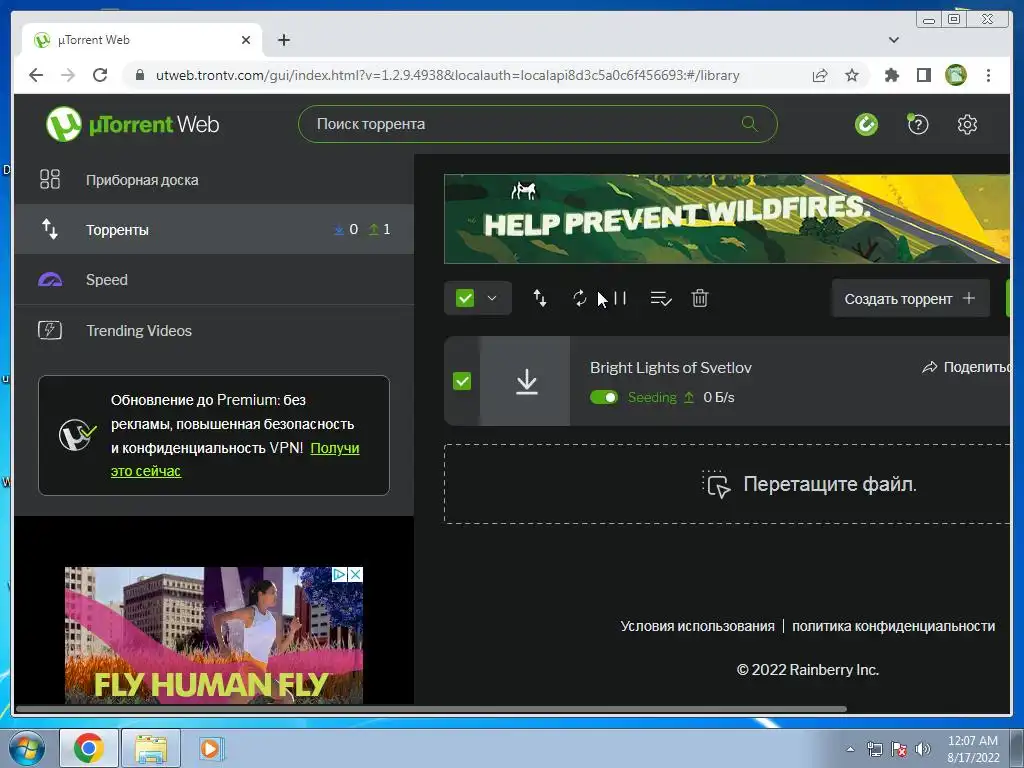
Task: Open Trending Videos section
Action: click(x=214, y=330)
